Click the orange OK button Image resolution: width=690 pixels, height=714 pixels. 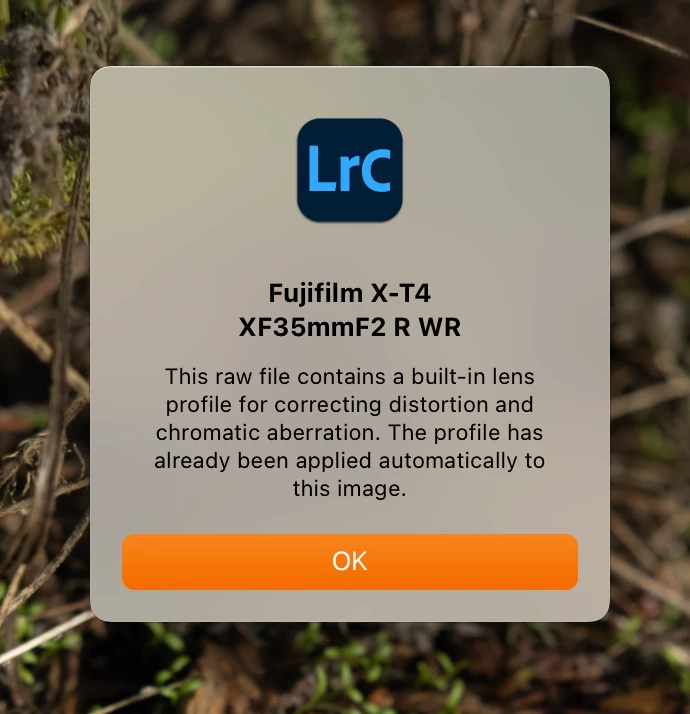(349, 561)
